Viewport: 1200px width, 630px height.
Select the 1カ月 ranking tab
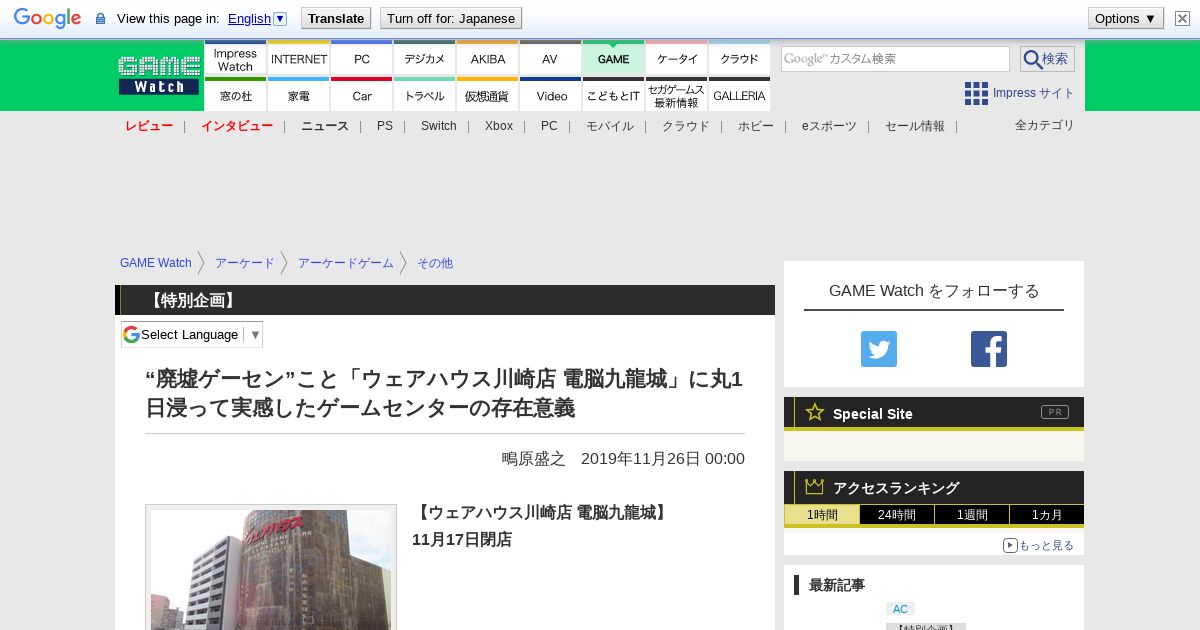point(1046,515)
